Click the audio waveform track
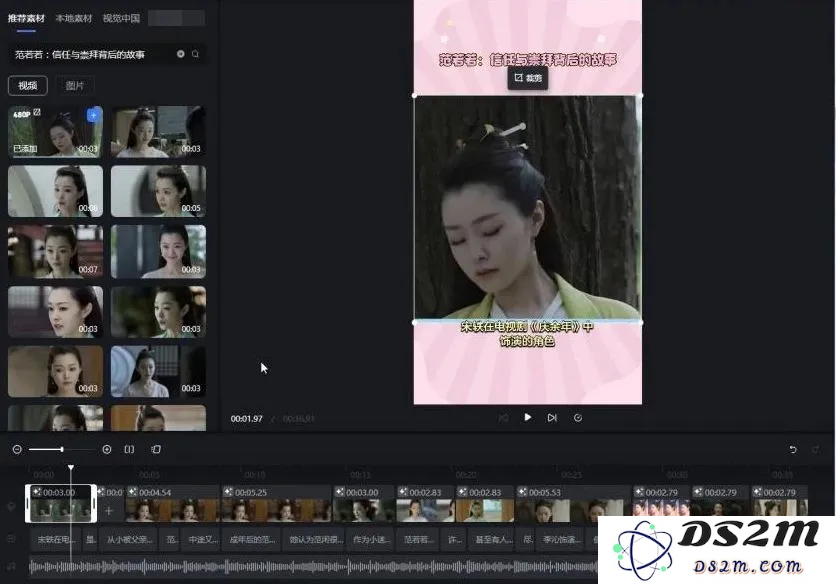 [x=314, y=567]
